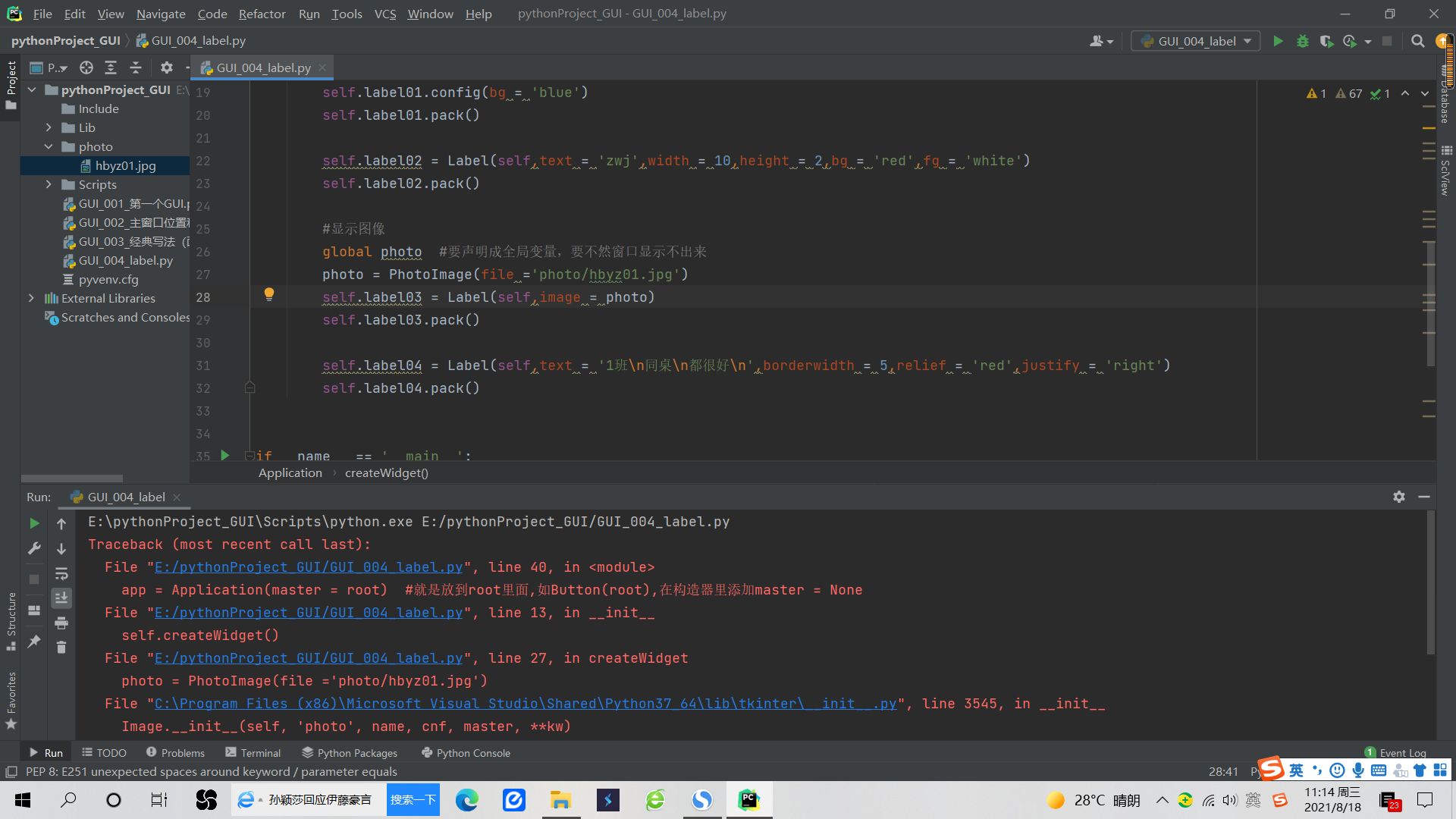Screen dimensions: 1456x819
Task: Click the Search Everywhere magnifier icon
Action: click(x=1417, y=41)
